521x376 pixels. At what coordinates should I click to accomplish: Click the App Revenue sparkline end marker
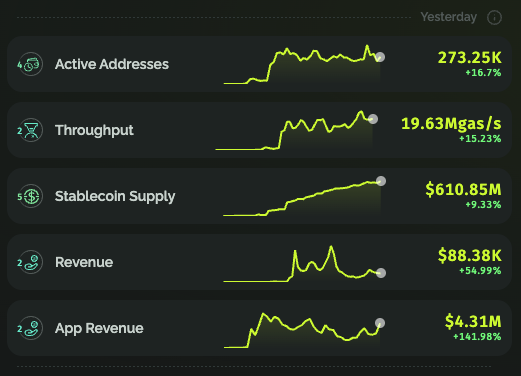[x=380, y=323]
